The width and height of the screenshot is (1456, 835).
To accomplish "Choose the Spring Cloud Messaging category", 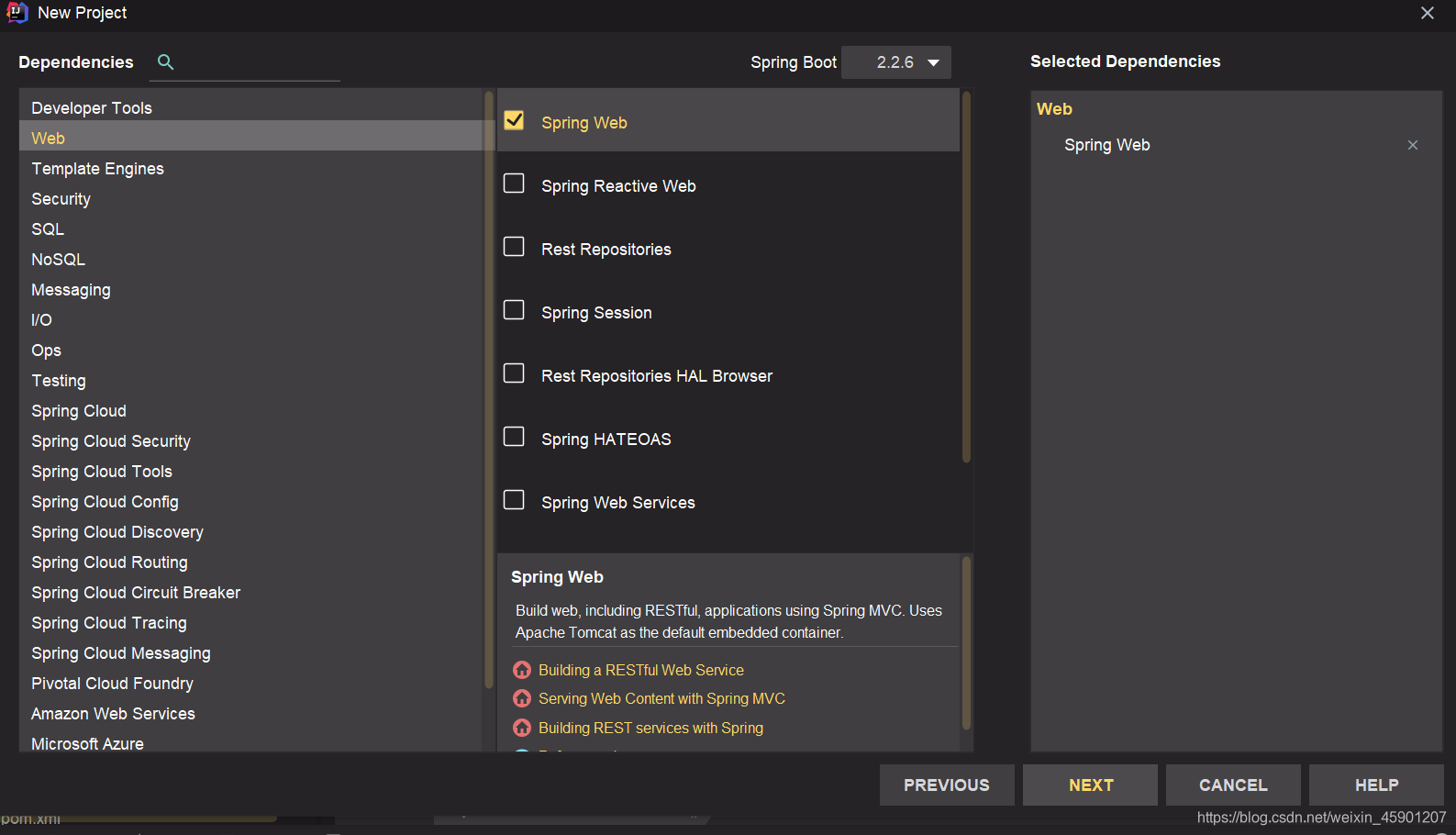I will tap(251, 653).
